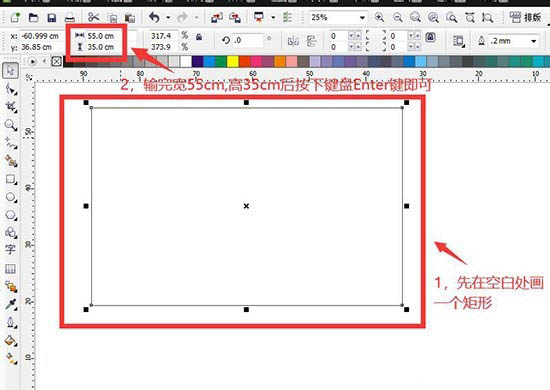The width and height of the screenshot is (550, 390).
Task: Click the Open folder icon
Action: point(33,17)
